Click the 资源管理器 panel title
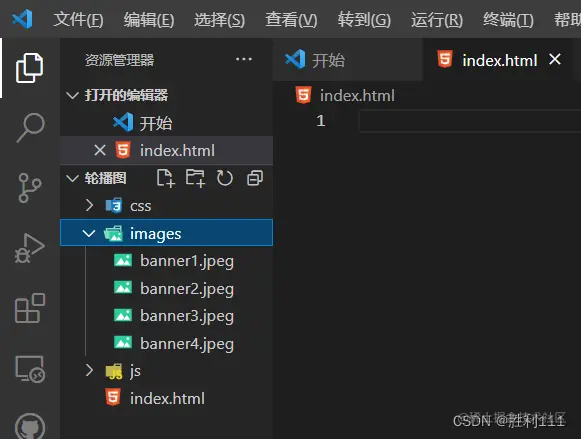This screenshot has width=581, height=439. (x=119, y=60)
